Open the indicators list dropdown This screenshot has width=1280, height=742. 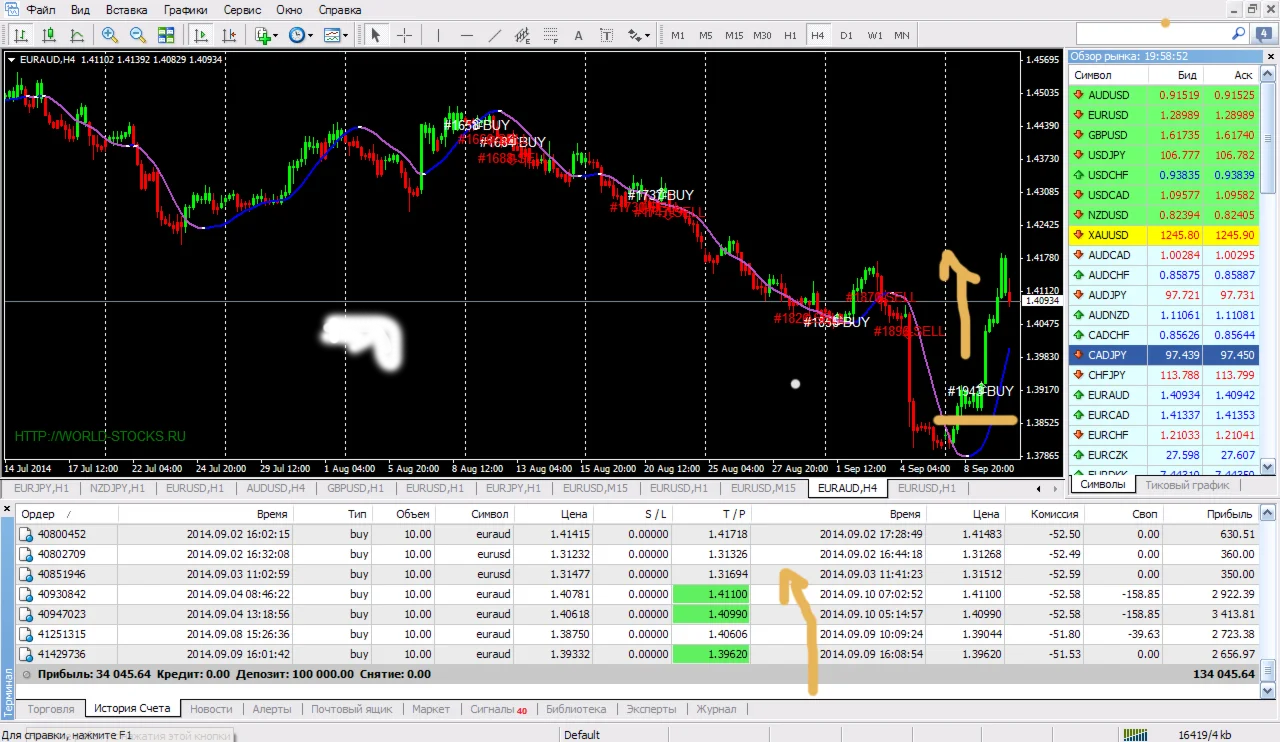[266, 35]
